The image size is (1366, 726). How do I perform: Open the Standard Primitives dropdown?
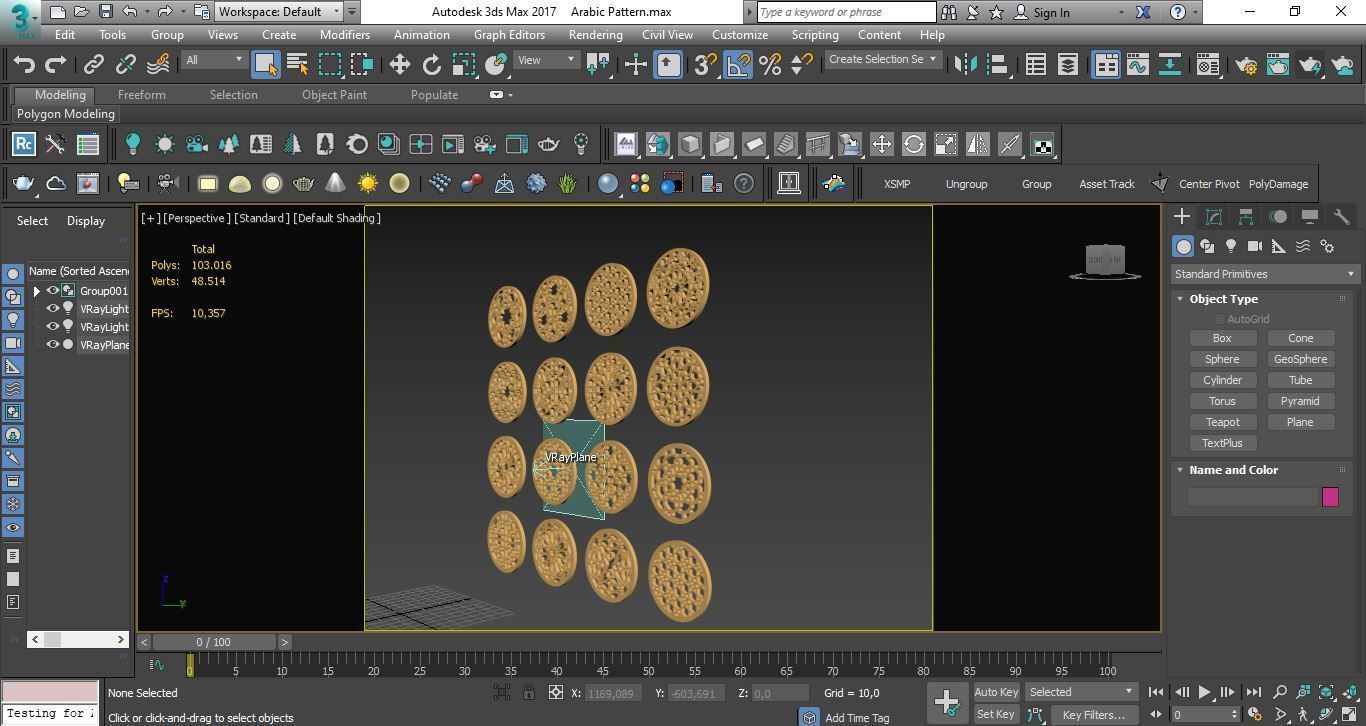1265,274
